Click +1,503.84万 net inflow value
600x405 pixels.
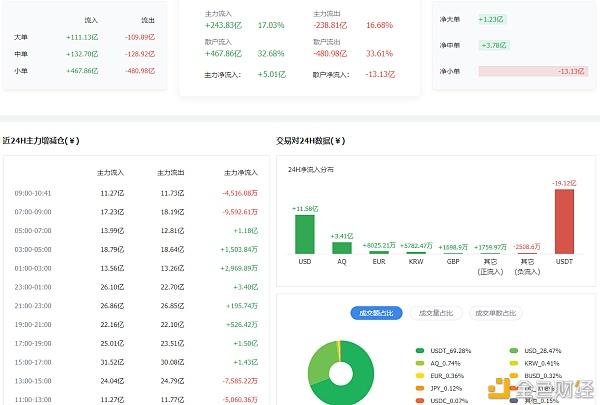[x=239, y=250]
